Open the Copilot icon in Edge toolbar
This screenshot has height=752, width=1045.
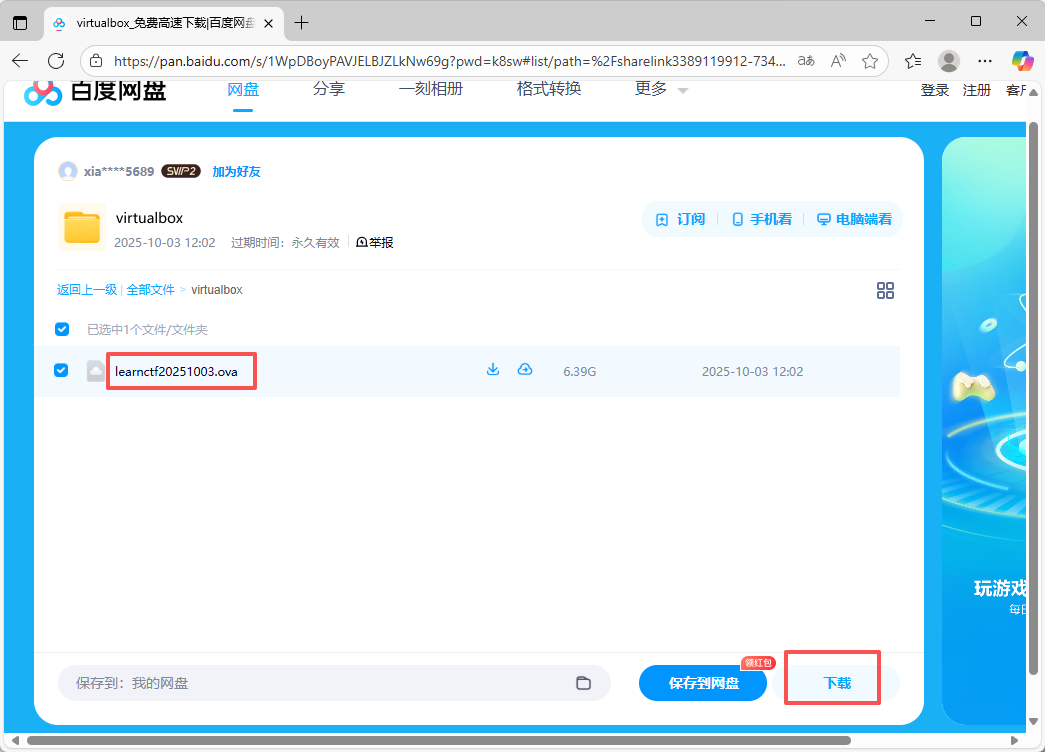pyautogui.click(x=1021, y=61)
